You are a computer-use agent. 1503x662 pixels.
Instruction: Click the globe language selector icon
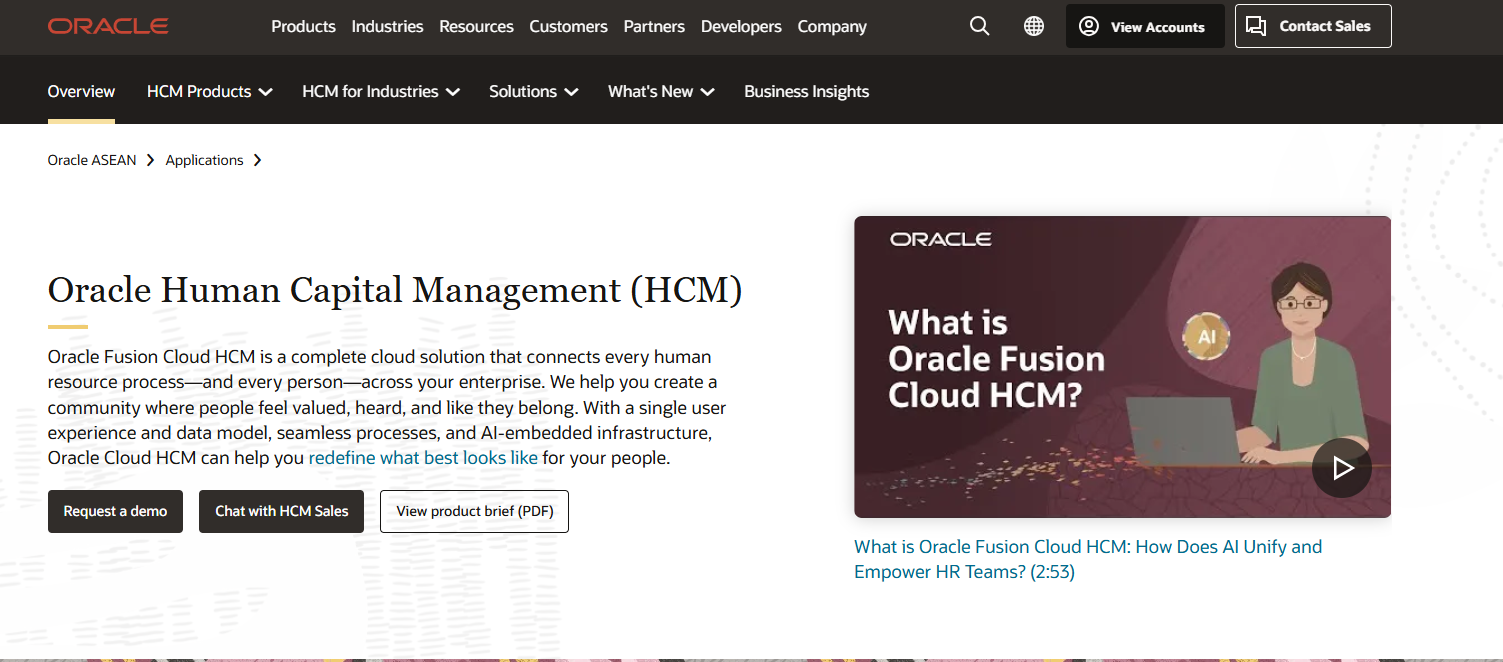click(1034, 26)
